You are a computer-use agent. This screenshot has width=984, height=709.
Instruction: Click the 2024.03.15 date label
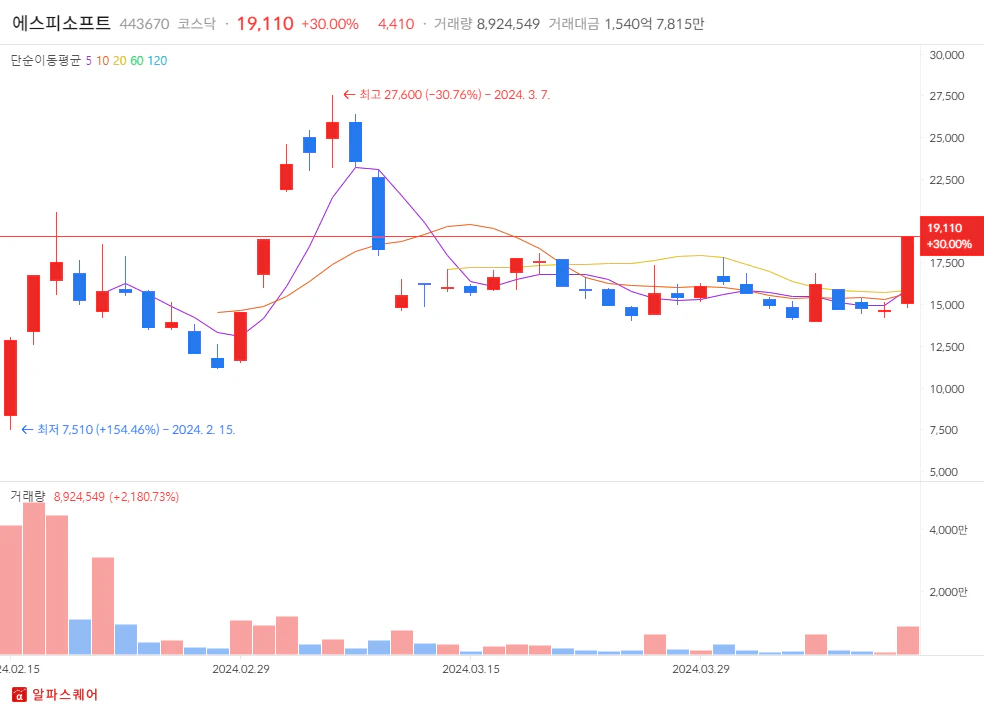coord(471,669)
